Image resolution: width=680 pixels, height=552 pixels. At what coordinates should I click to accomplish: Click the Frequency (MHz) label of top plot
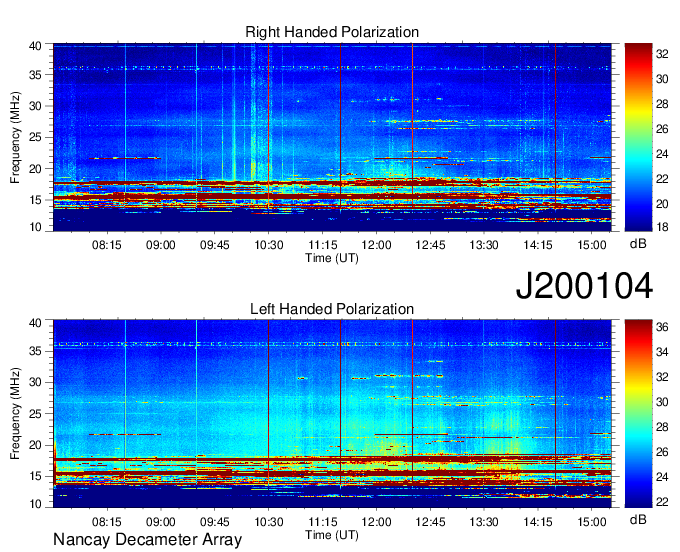(x=15, y=137)
